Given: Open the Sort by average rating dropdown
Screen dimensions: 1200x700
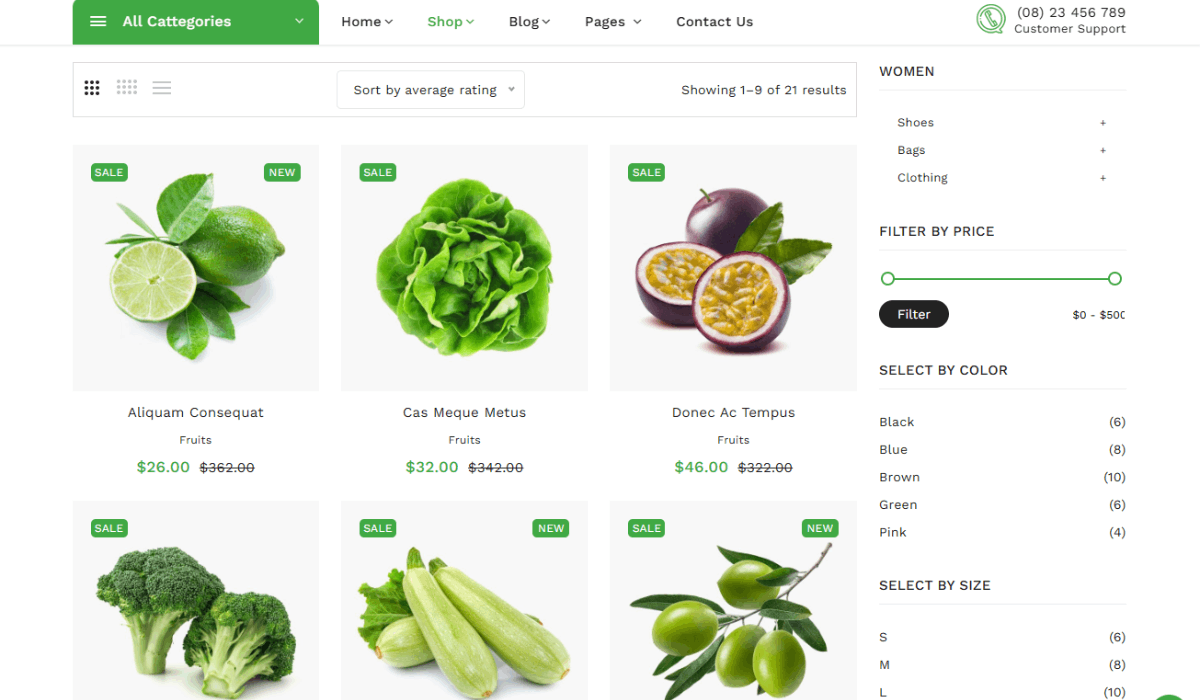Looking at the screenshot, I should click(431, 90).
